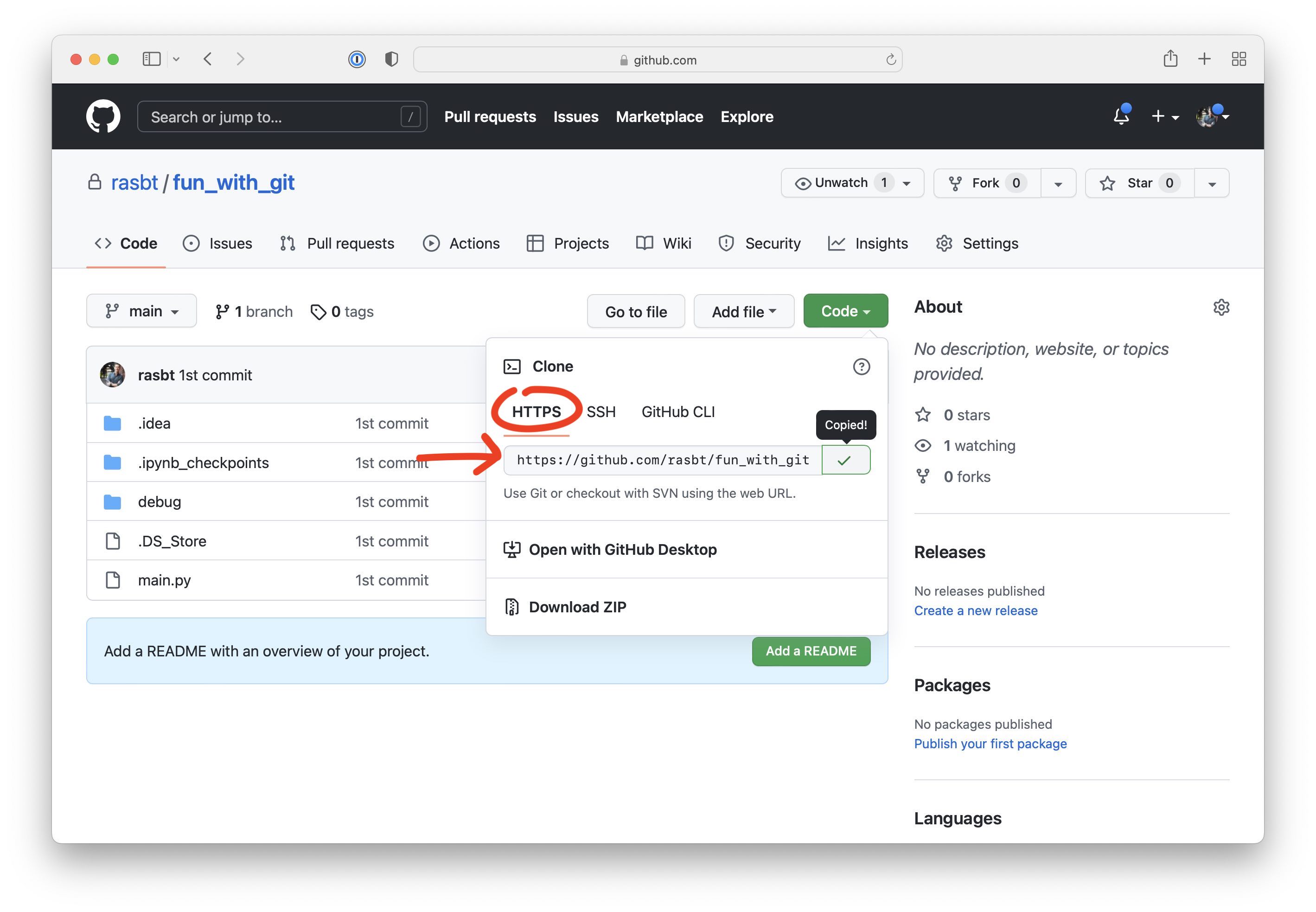Open the .idea folder

[154, 424]
